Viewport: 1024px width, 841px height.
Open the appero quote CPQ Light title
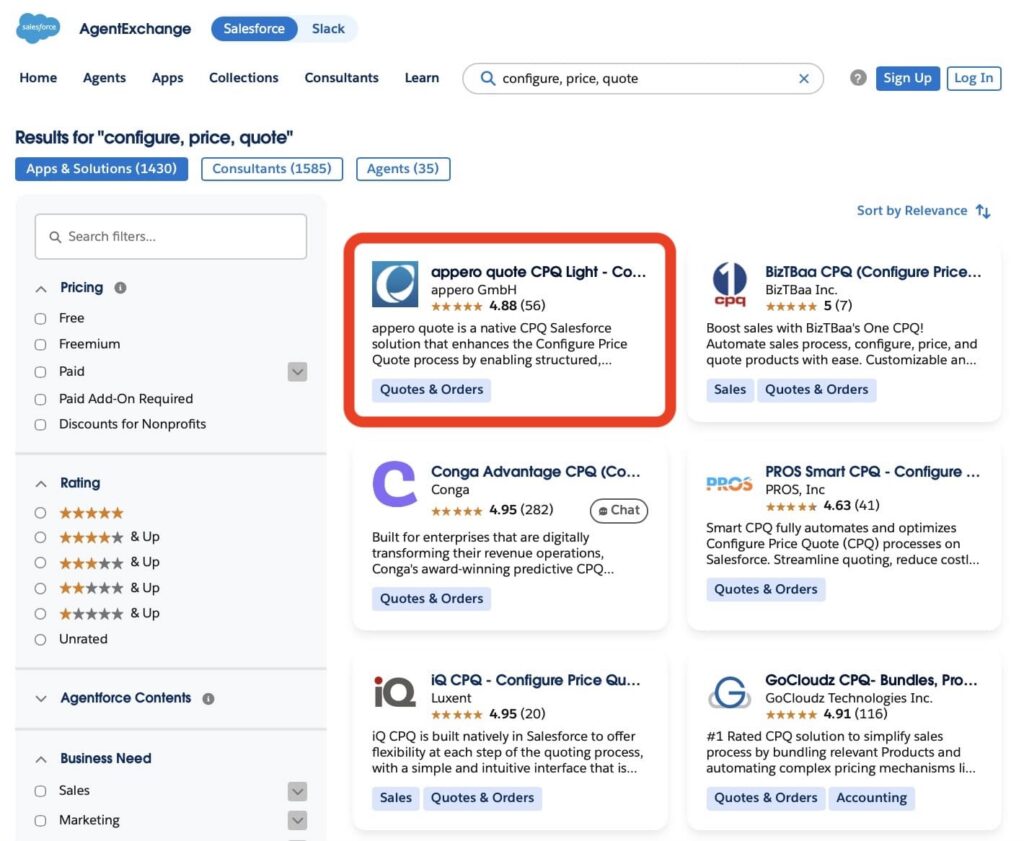[538, 272]
